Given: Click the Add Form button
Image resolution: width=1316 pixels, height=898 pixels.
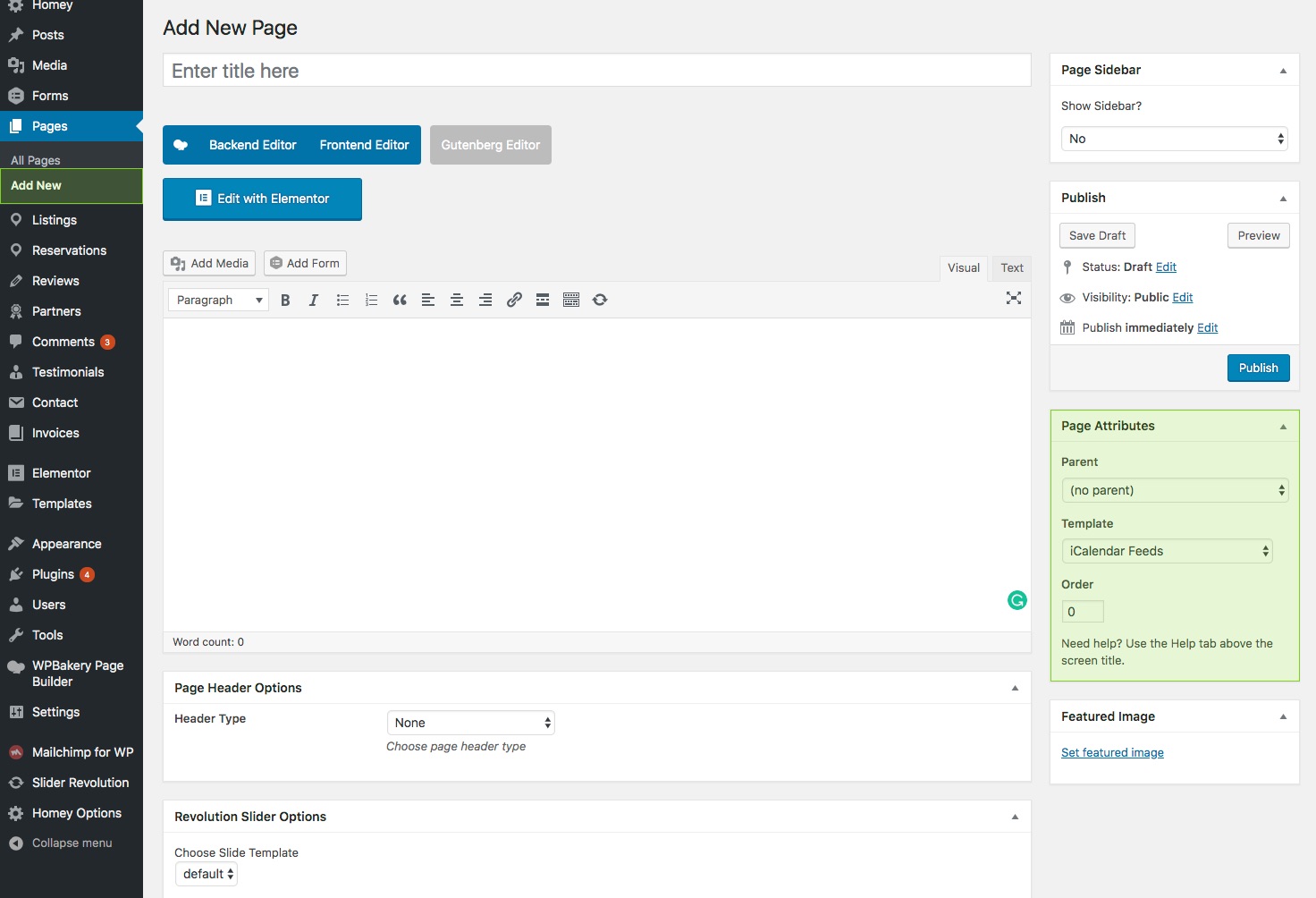Looking at the screenshot, I should [305, 263].
